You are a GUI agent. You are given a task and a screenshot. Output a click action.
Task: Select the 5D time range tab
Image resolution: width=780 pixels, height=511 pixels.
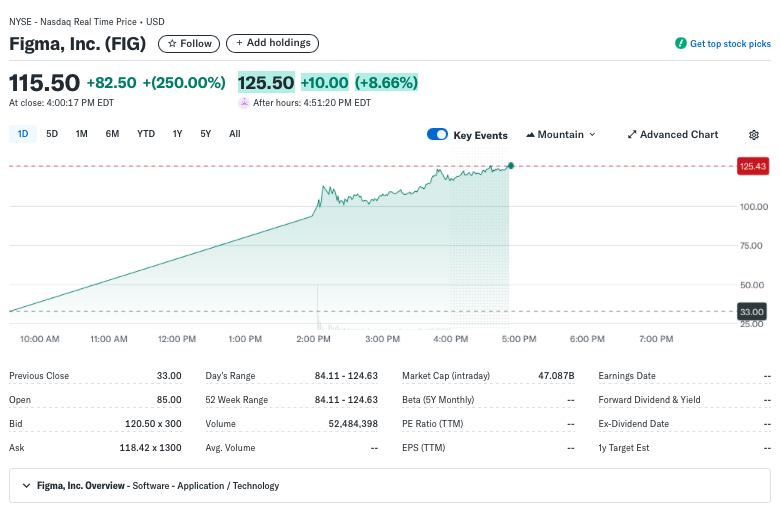click(52, 134)
